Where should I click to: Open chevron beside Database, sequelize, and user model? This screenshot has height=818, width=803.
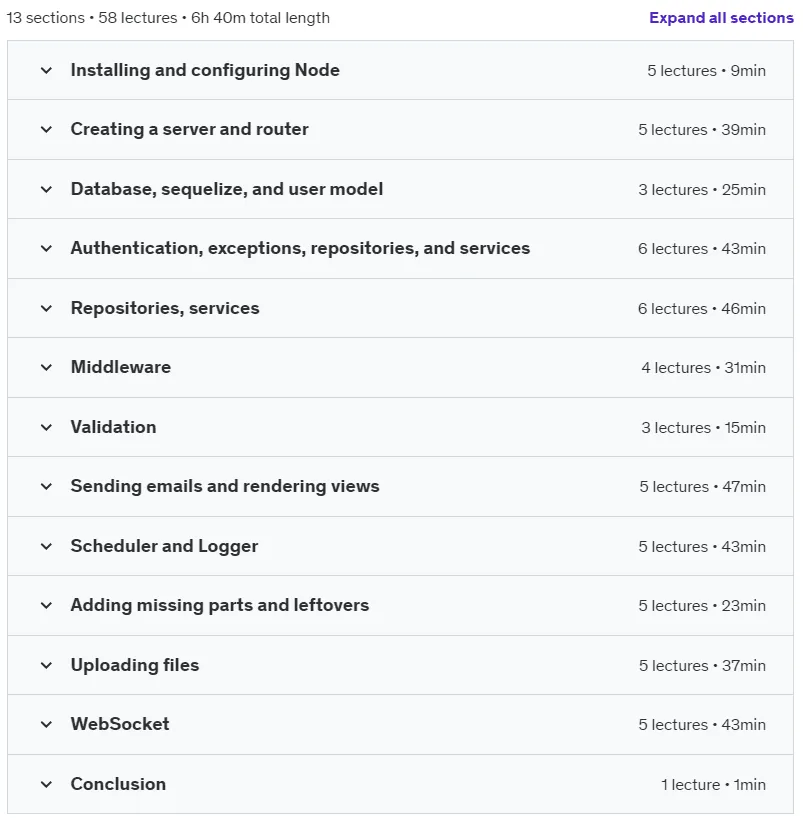point(46,189)
